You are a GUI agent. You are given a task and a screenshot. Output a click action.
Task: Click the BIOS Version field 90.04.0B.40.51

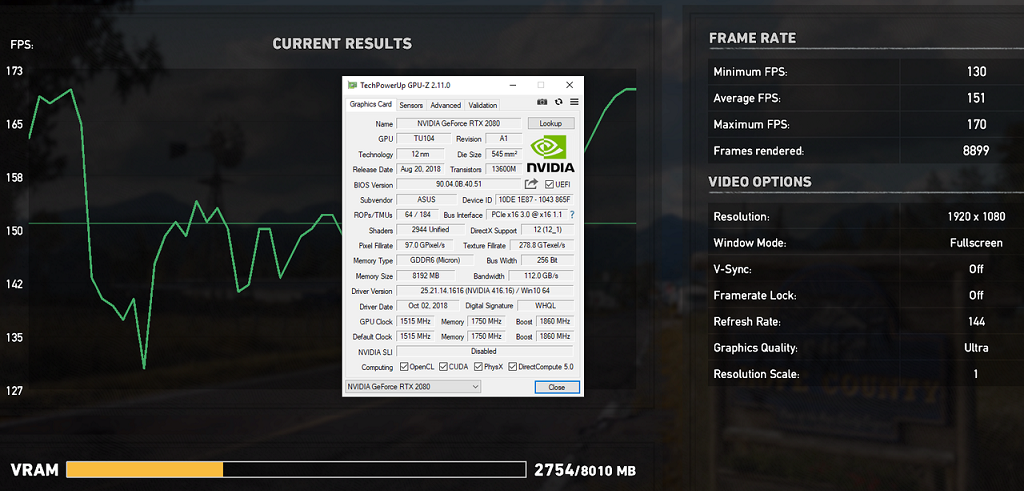tap(458, 185)
